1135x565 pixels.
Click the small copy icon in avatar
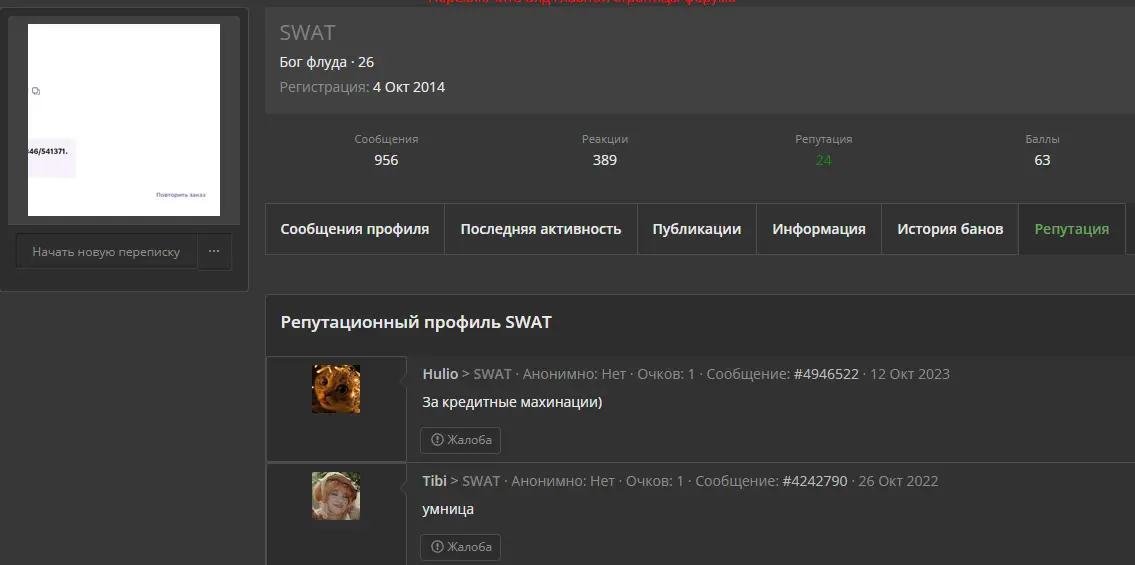[36, 91]
